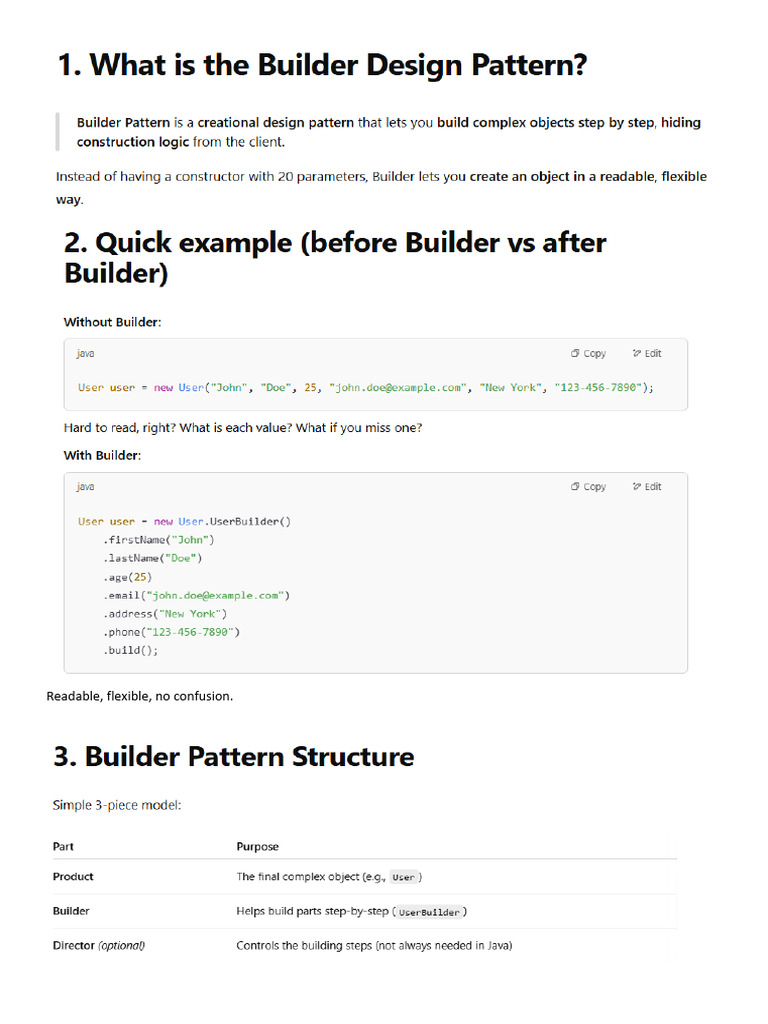Click the Copy icon in the With Builder code block

[x=575, y=487]
